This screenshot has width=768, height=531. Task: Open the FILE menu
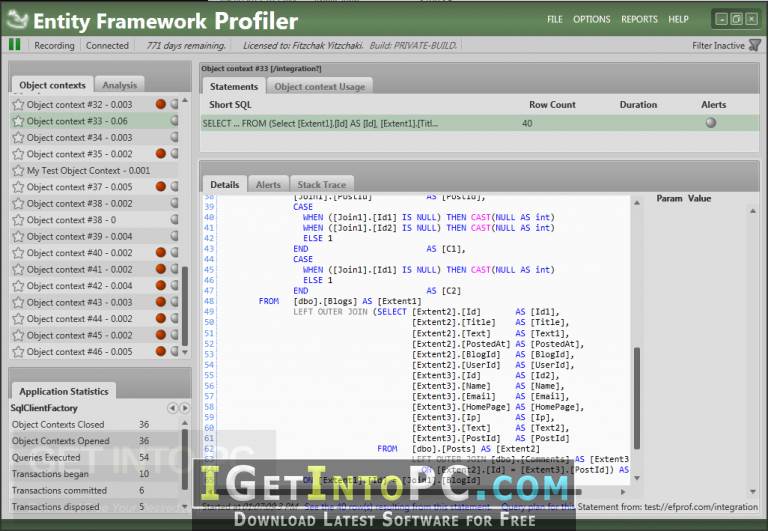click(554, 20)
